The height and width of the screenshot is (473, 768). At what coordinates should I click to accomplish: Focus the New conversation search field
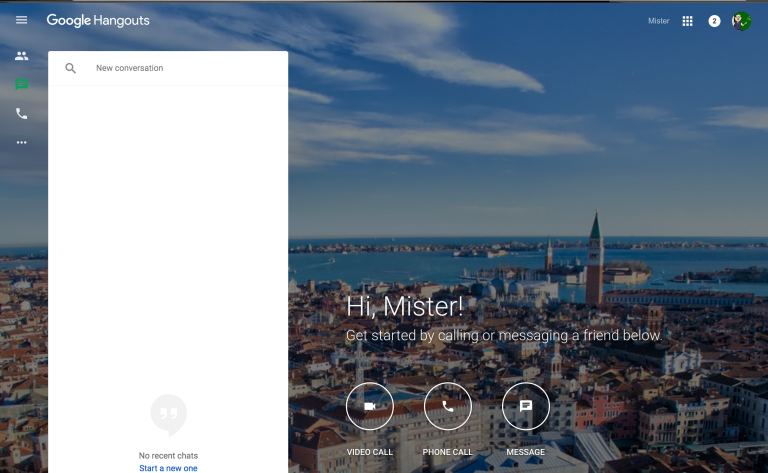[x=180, y=68]
